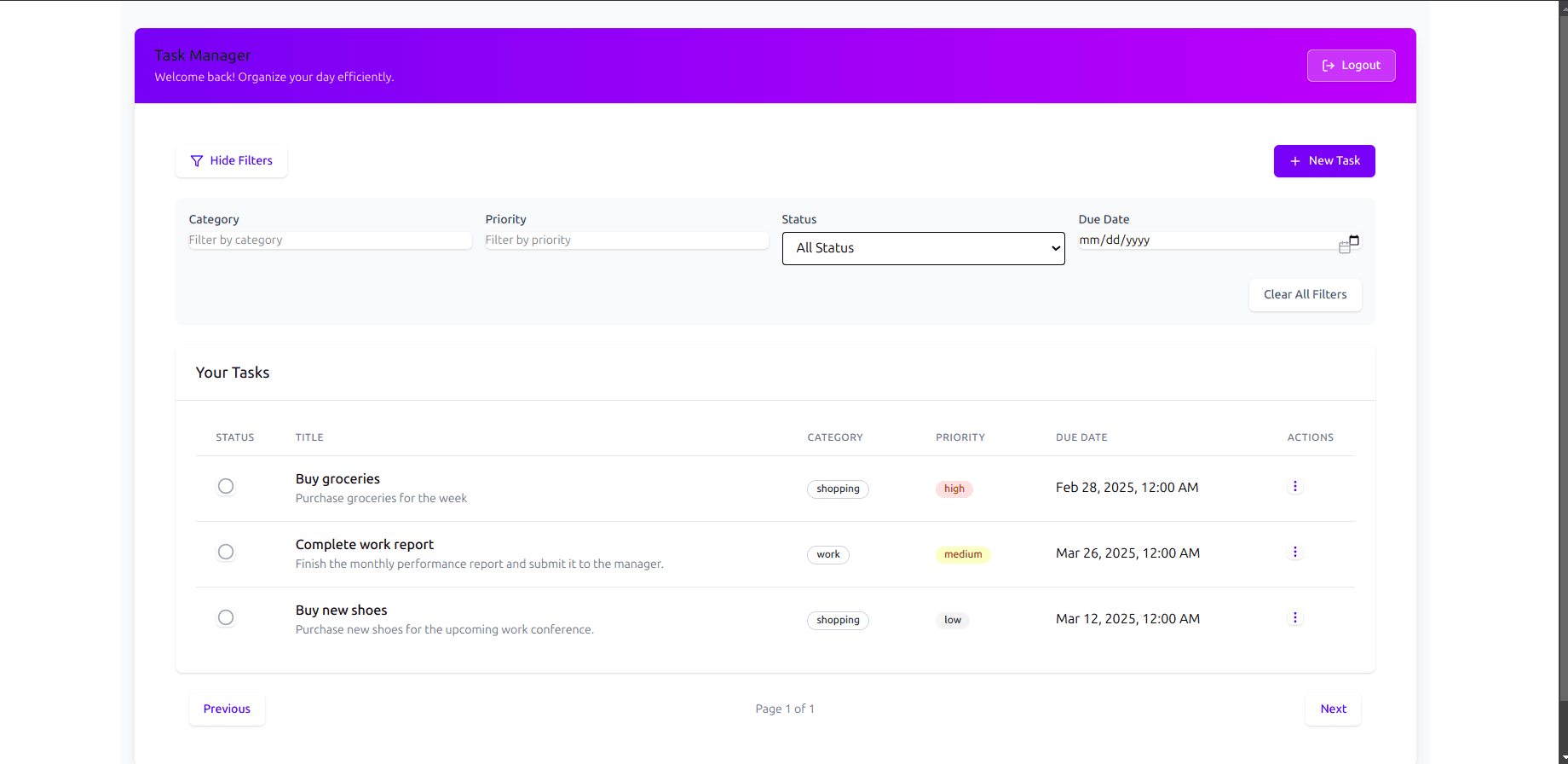Image resolution: width=1568 pixels, height=764 pixels.
Task: Mark Complete work report as complete
Action: [226, 552]
